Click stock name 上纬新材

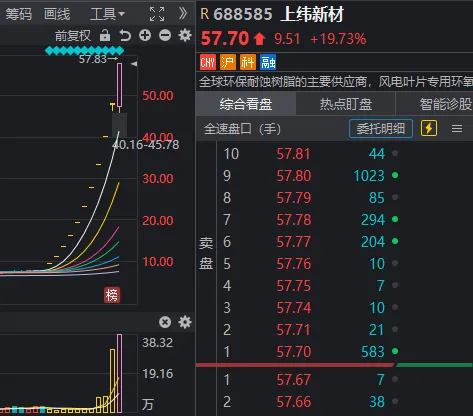(x=312, y=14)
